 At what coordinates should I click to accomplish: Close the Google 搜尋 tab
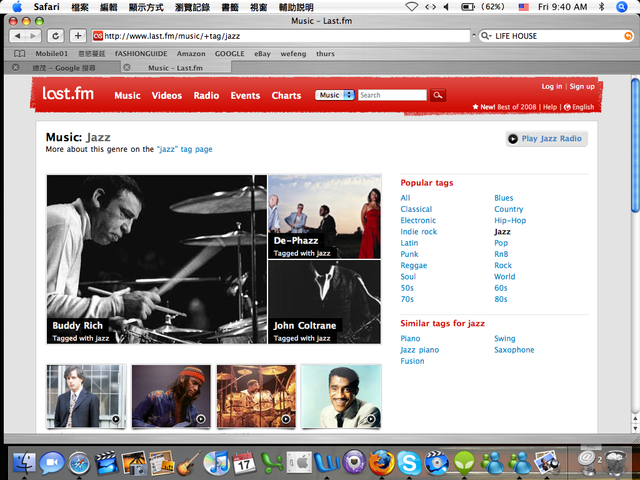point(16,67)
